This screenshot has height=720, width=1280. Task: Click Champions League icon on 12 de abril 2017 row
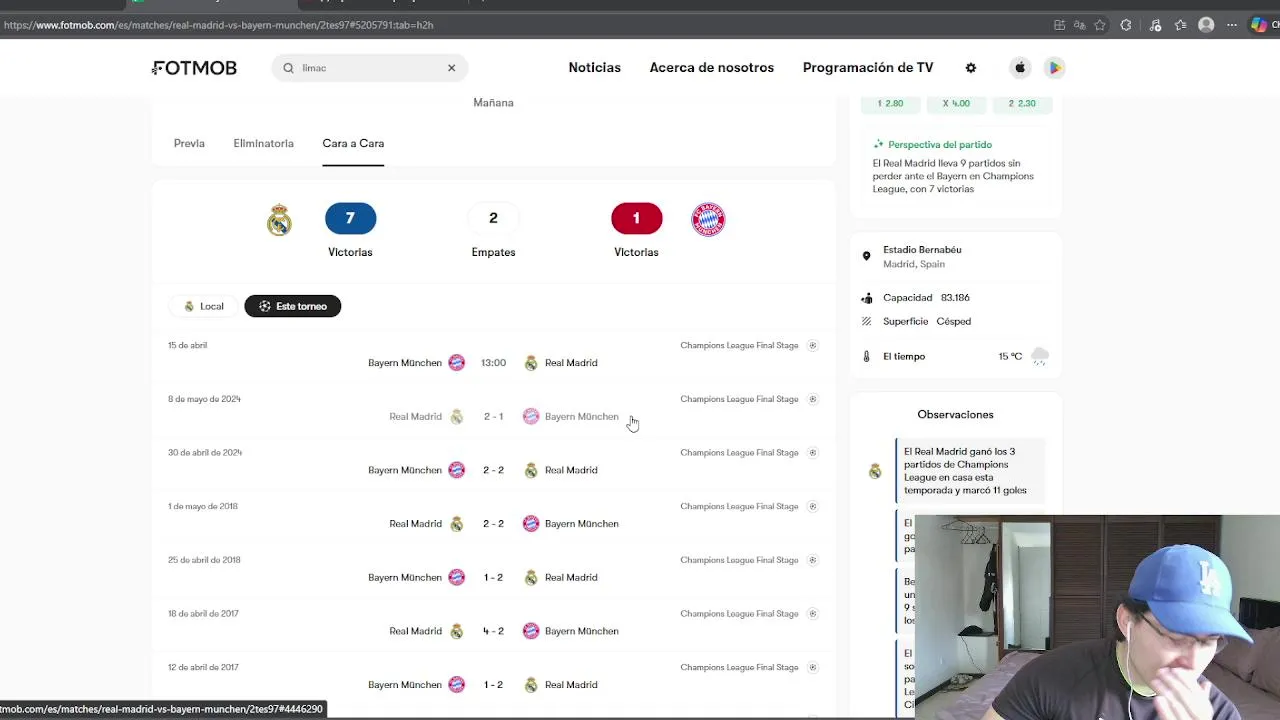(x=812, y=667)
